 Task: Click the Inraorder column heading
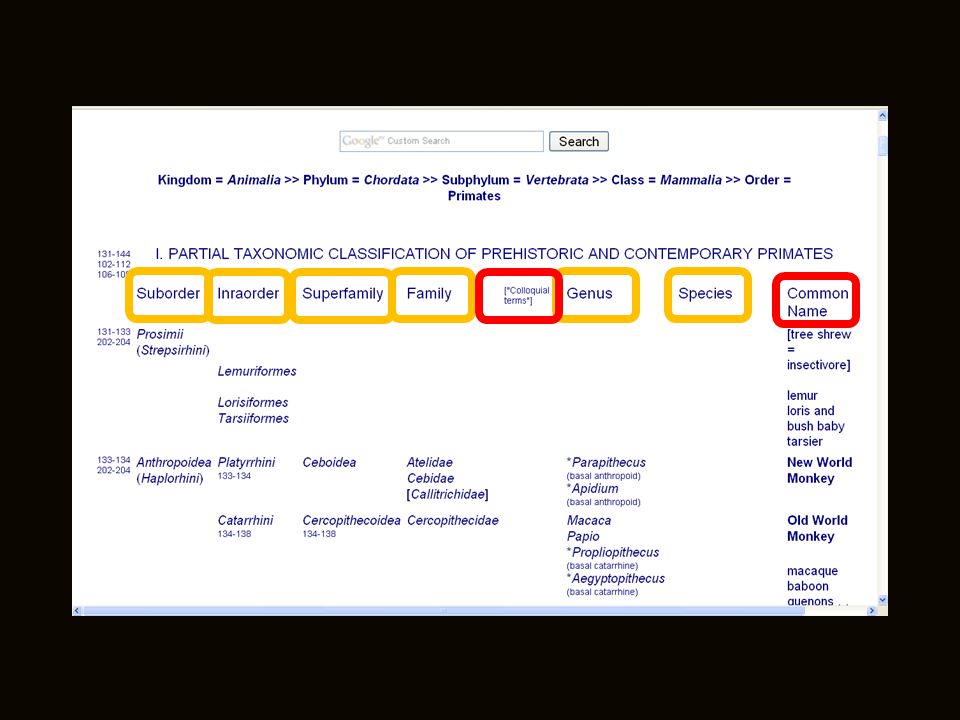248,293
